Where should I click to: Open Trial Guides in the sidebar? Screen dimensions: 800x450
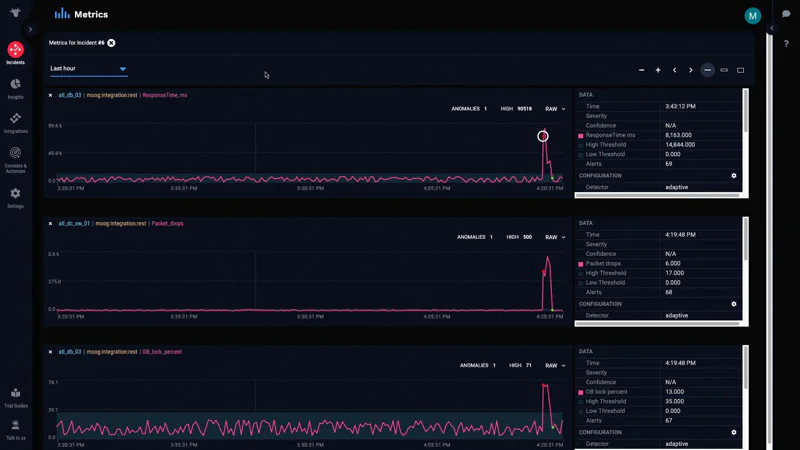[15, 394]
